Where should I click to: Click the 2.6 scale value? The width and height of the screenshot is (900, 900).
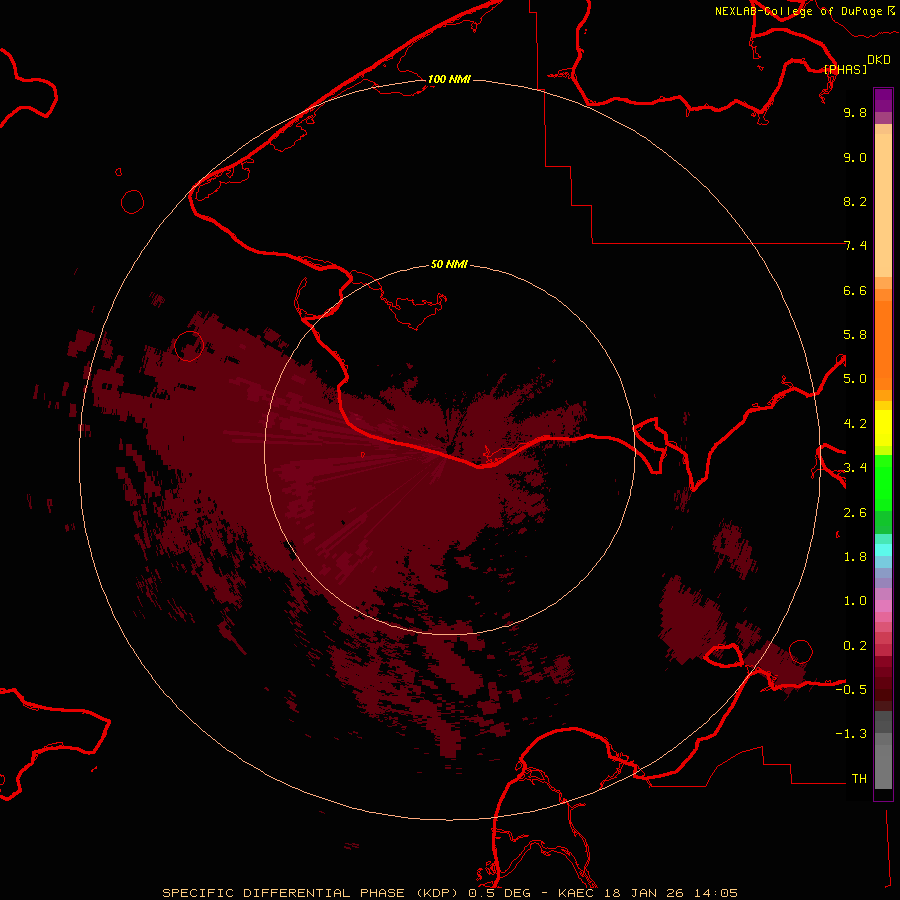(x=855, y=513)
